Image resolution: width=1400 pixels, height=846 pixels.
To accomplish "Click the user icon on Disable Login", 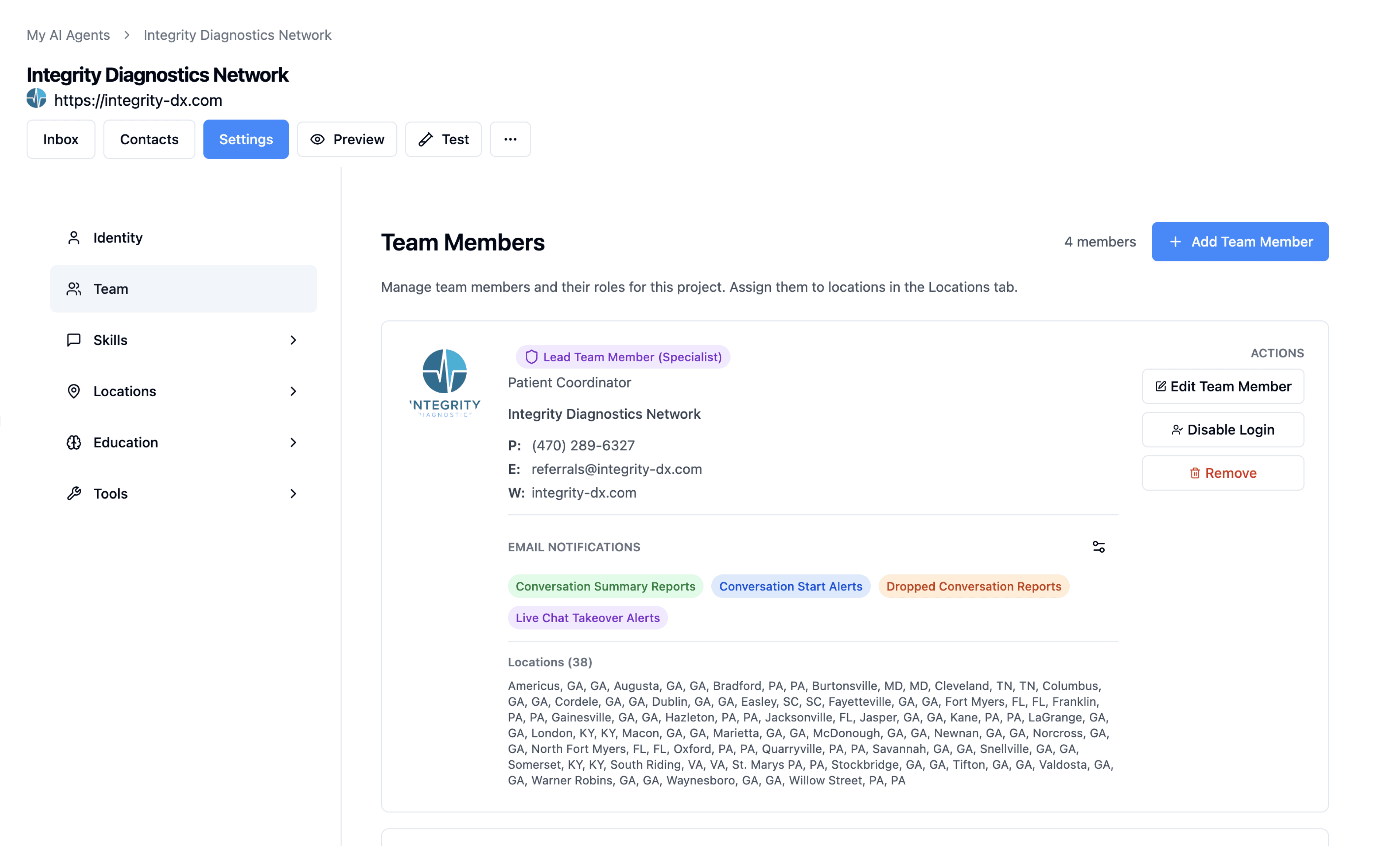I will click(1177, 429).
